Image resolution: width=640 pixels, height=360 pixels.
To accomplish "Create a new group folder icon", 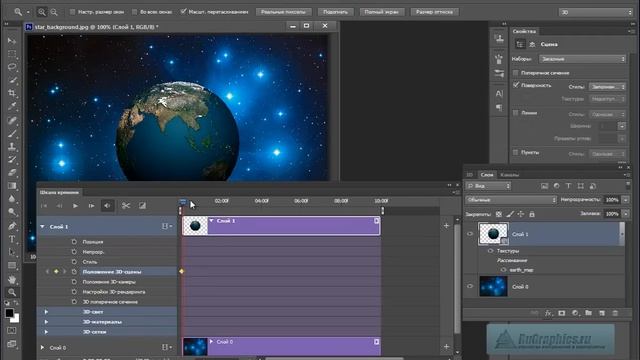I will 588,313.
